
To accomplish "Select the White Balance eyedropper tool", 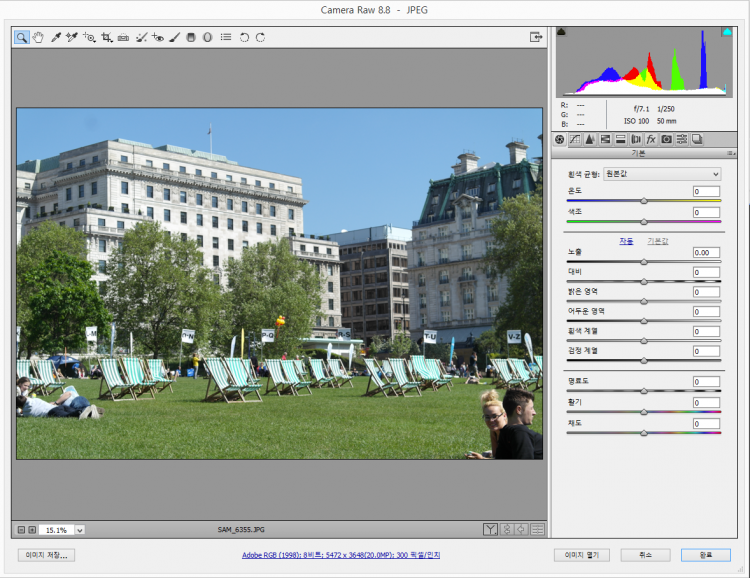I will point(56,37).
